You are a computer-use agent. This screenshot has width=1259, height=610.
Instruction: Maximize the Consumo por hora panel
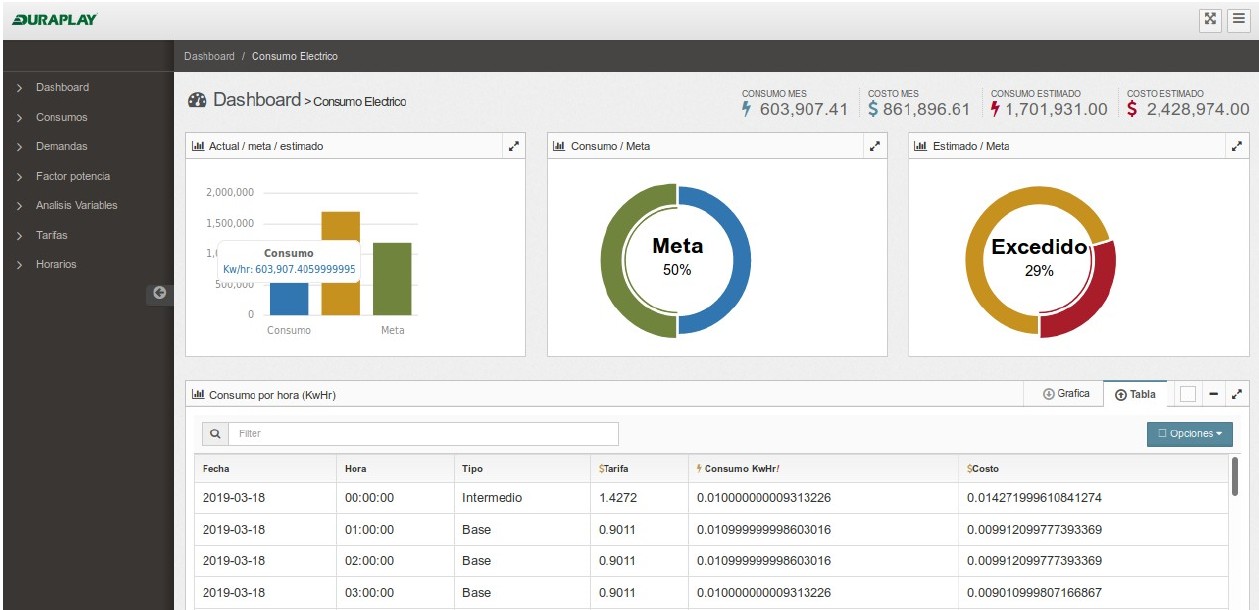click(x=1237, y=394)
